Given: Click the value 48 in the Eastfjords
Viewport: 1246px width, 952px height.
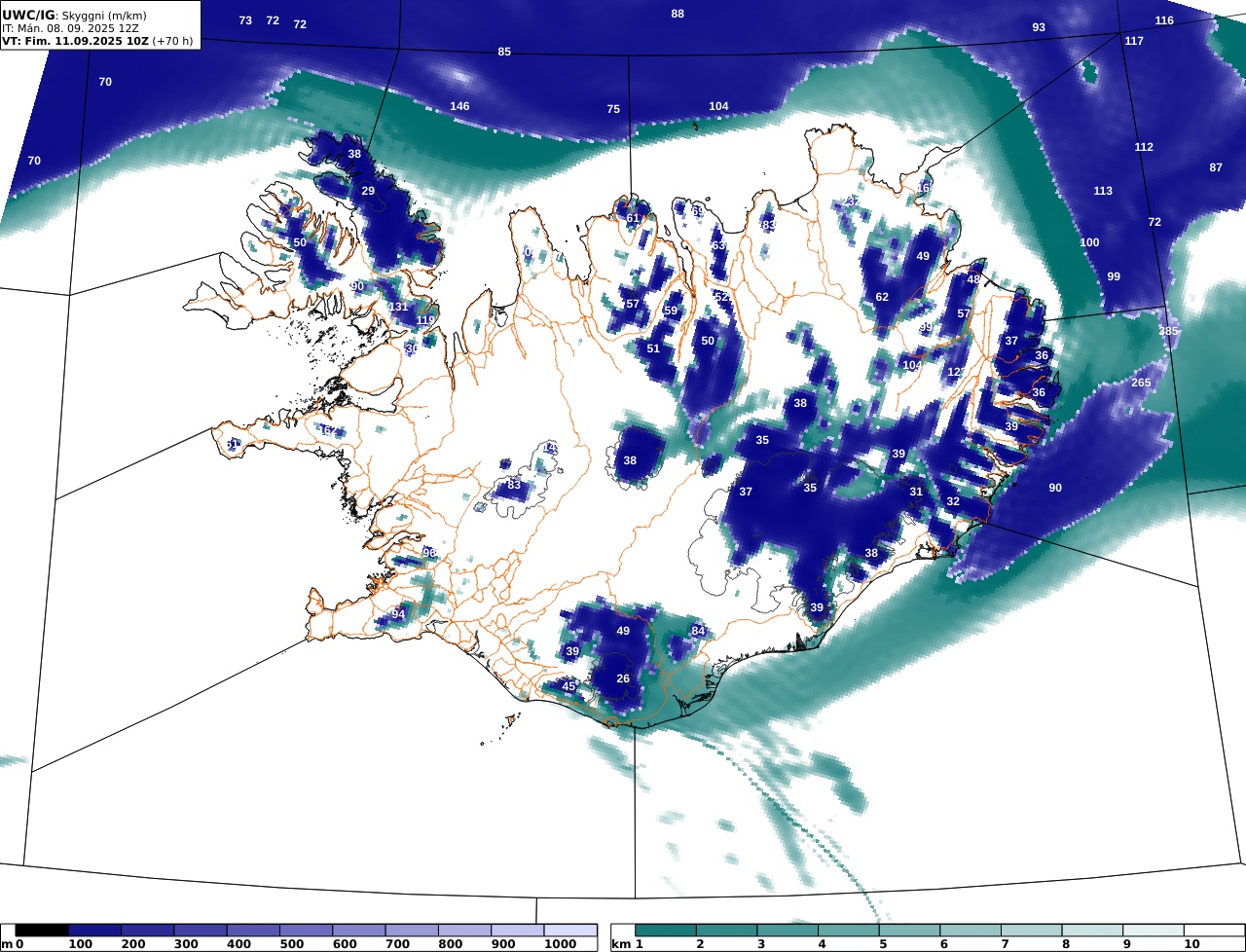Looking at the screenshot, I should 973,279.
